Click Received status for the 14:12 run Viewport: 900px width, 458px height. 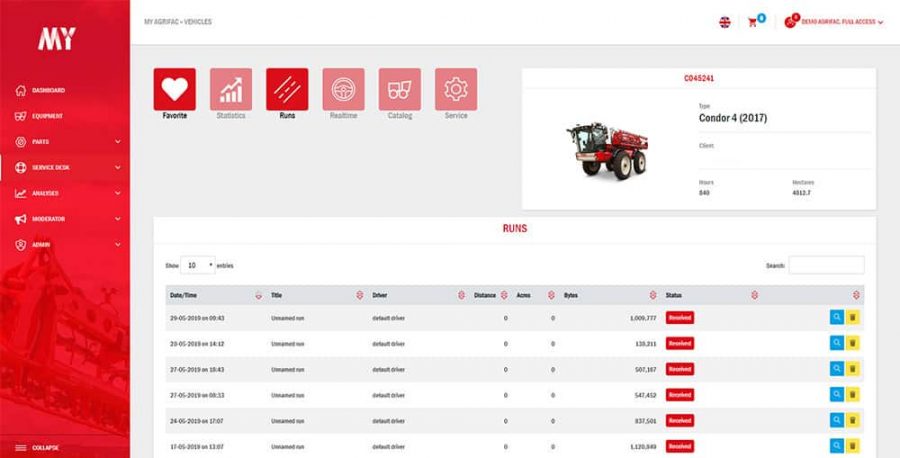tap(680, 343)
